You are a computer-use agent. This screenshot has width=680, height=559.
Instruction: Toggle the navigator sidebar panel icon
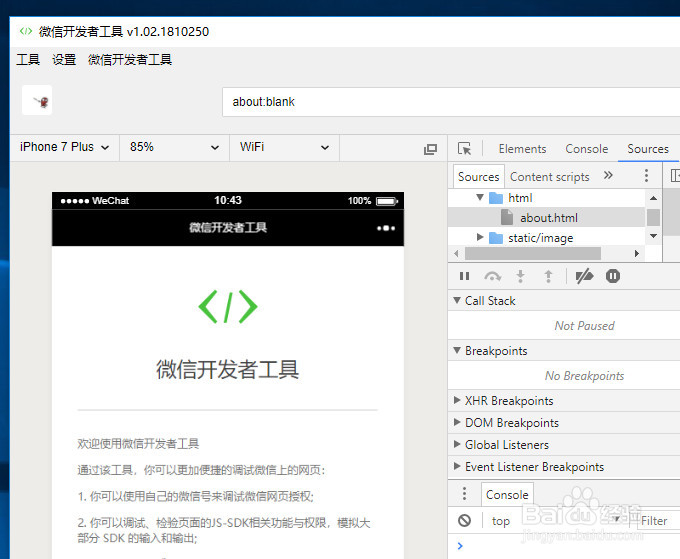point(675,176)
